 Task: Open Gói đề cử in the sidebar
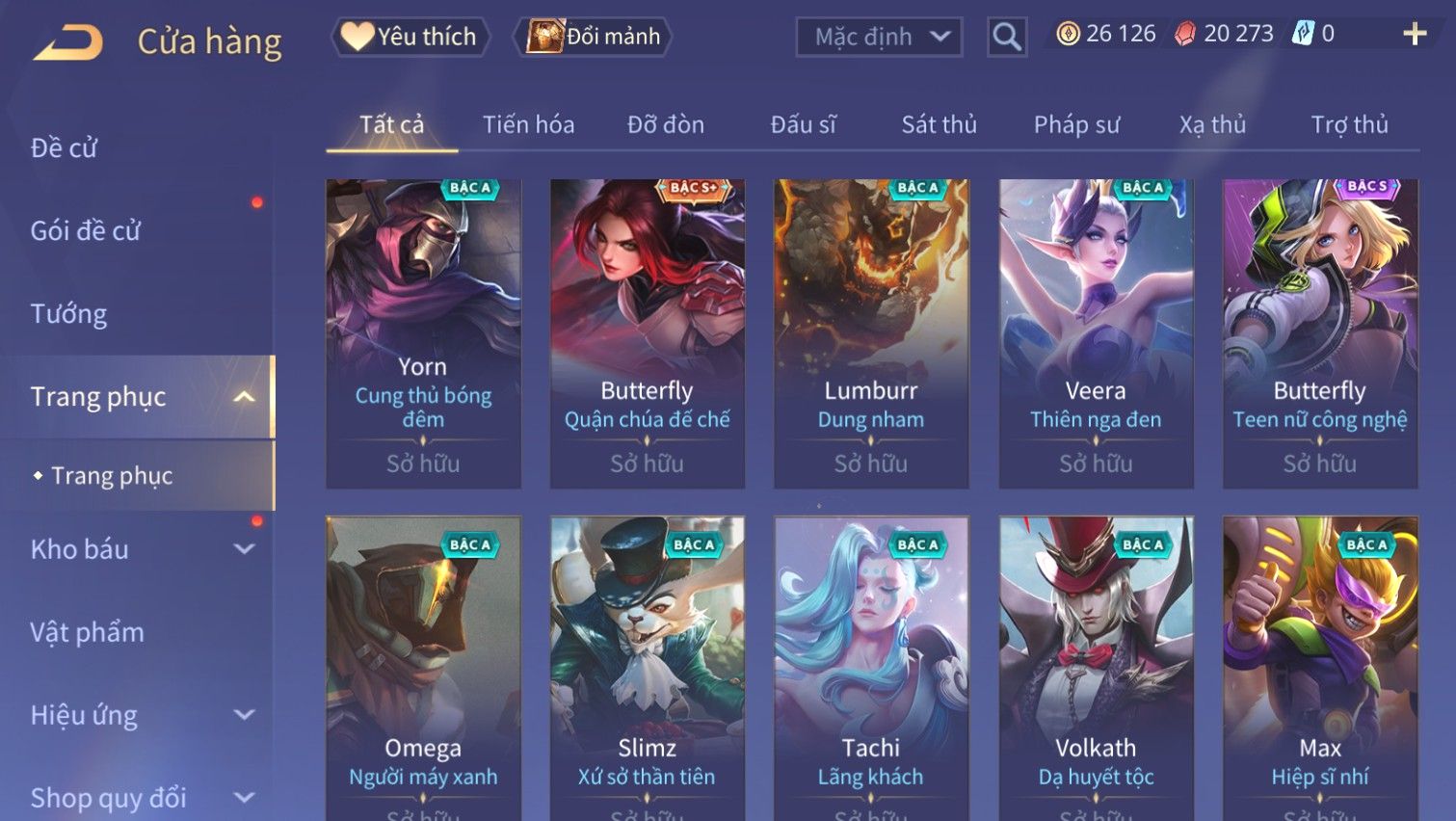pos(86,231)
